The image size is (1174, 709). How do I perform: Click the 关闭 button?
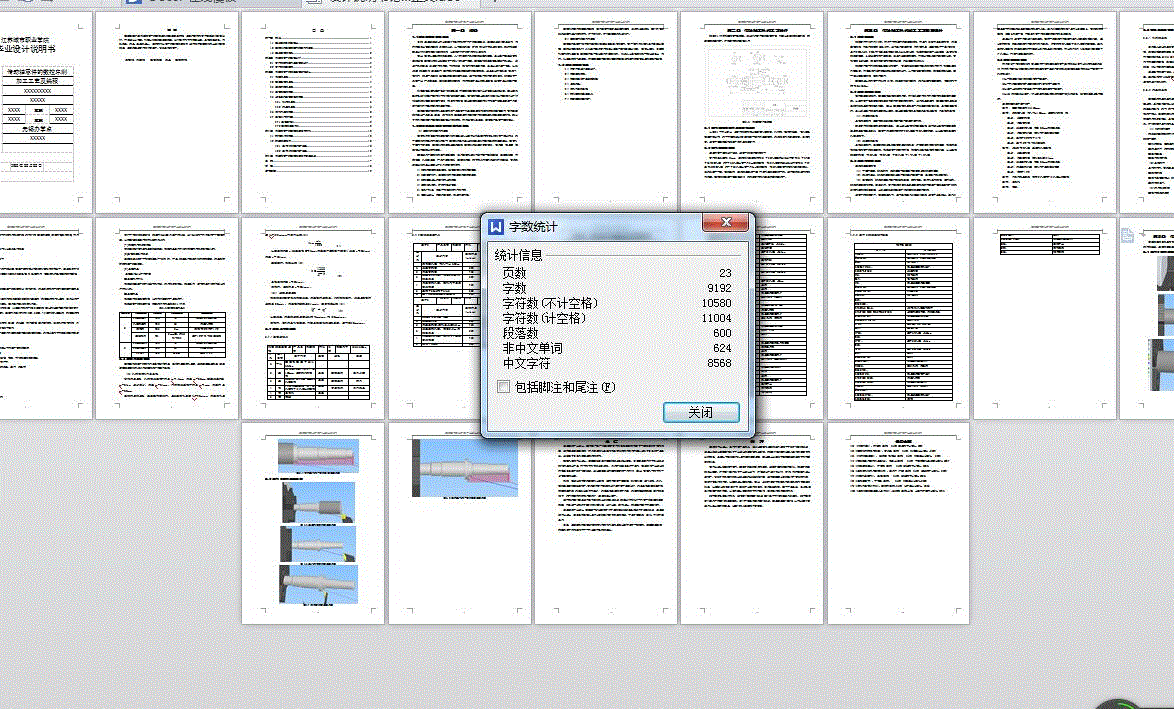pos(701,413)
